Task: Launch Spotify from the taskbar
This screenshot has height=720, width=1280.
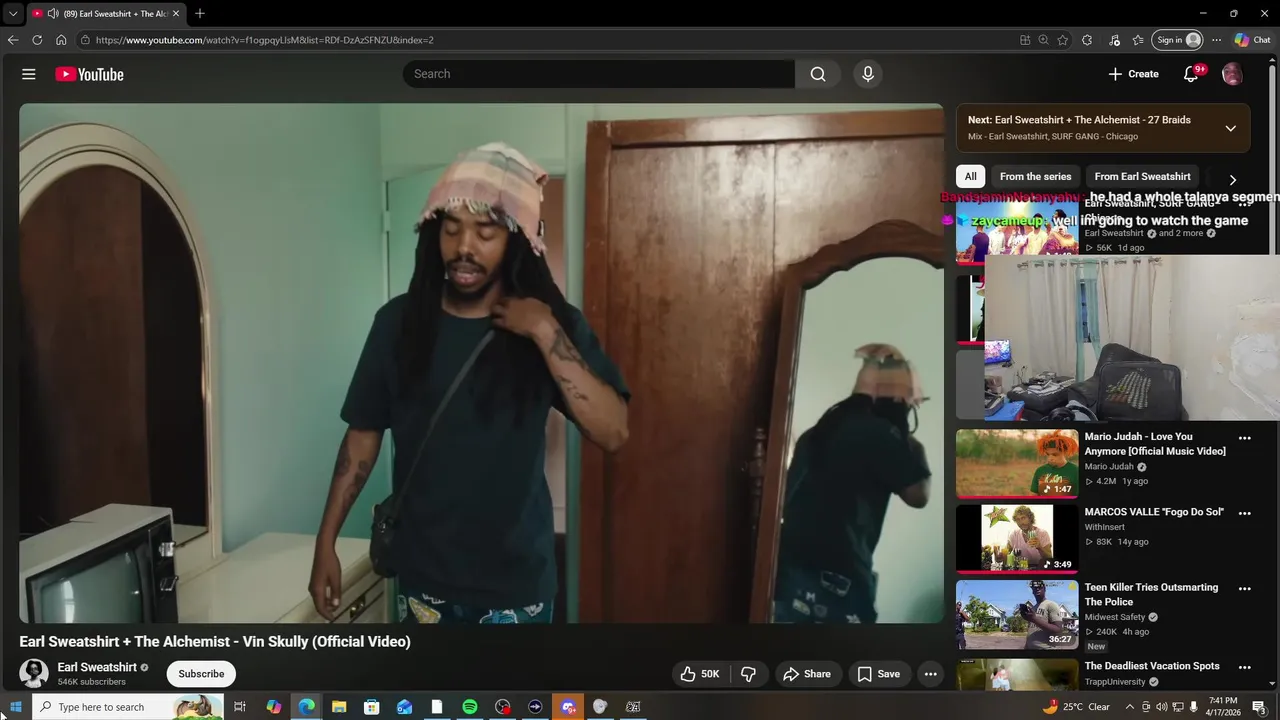Action: (470, 707)
